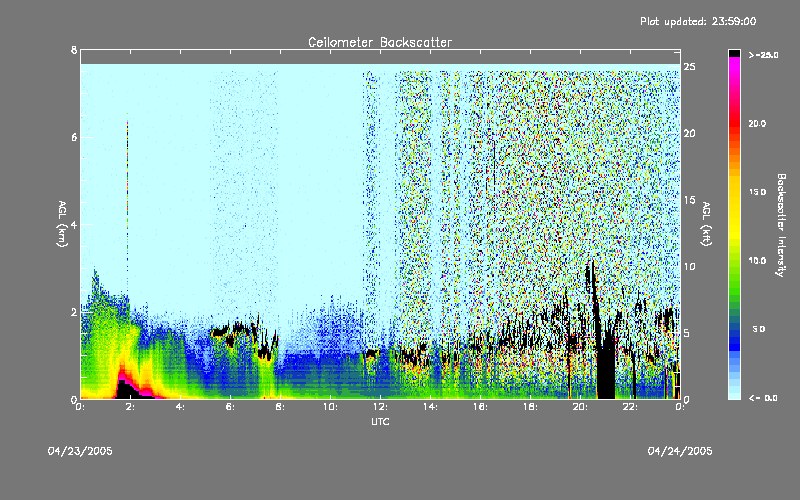
Task: Click the left y-axis tick label 6
Action: [x=74, y=137]
